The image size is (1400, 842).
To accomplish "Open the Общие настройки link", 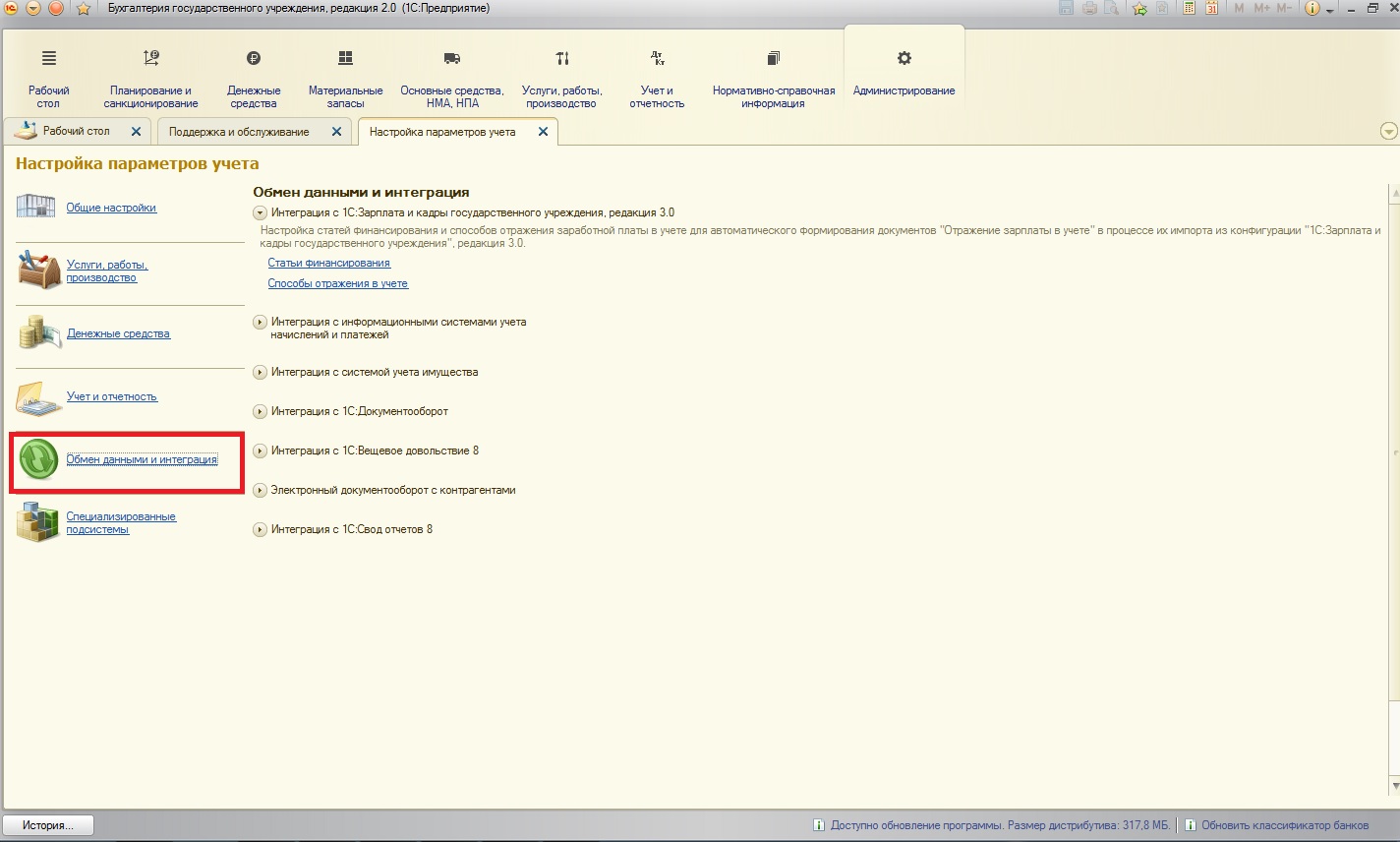I will tap(111, 208).
